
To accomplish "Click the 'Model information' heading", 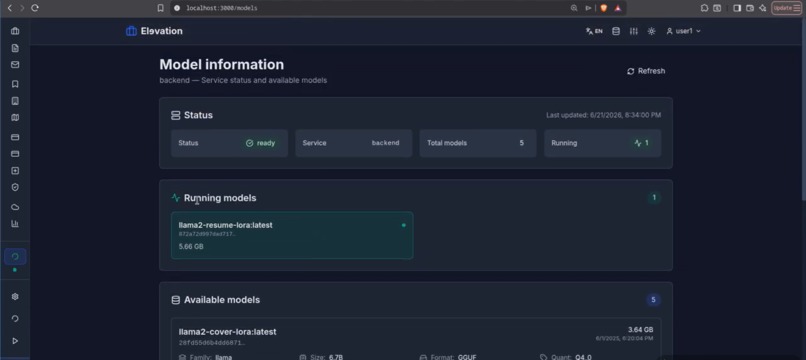I will (222, 65).
